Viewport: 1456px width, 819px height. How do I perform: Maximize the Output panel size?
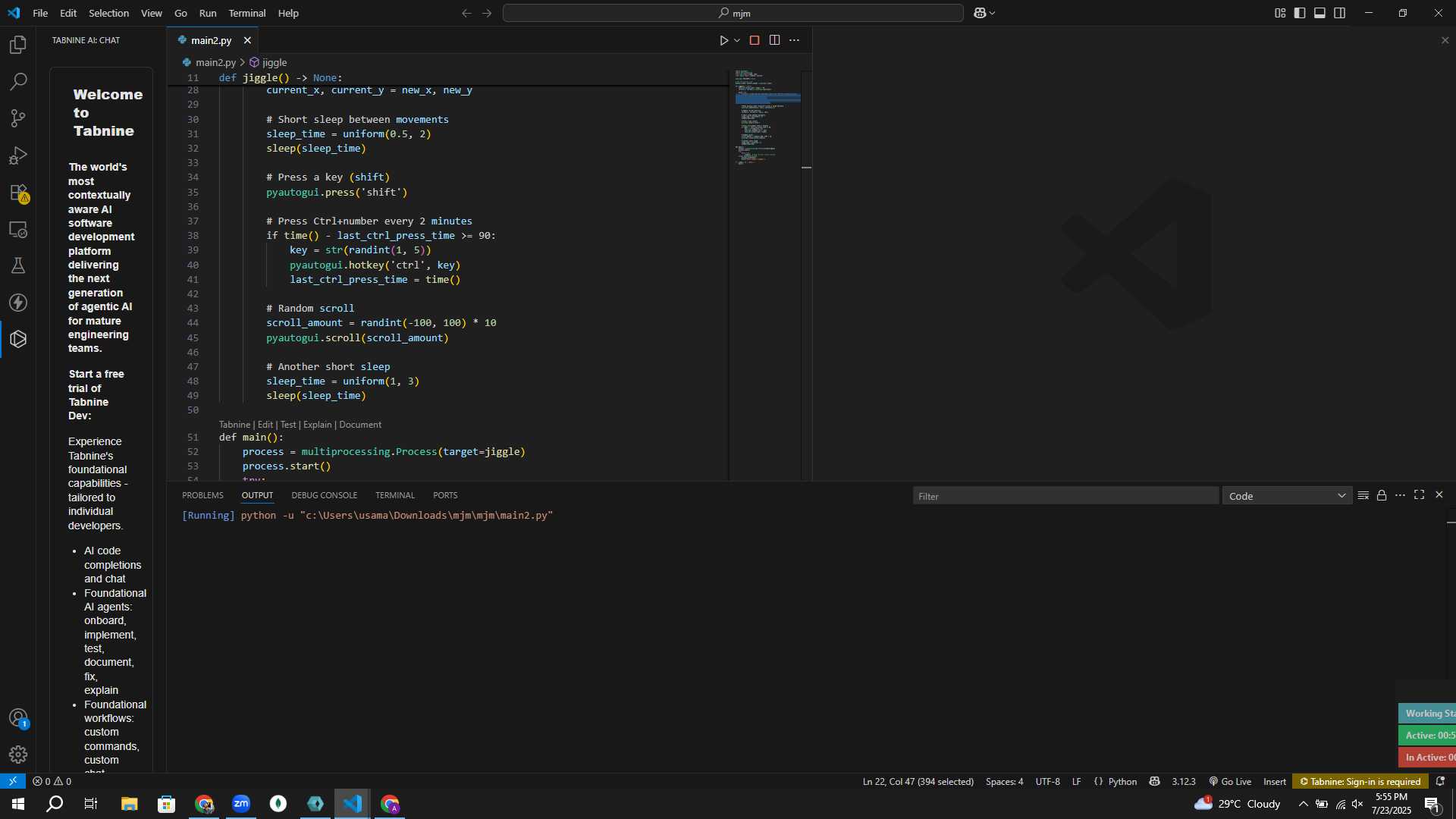[1419, 495]
